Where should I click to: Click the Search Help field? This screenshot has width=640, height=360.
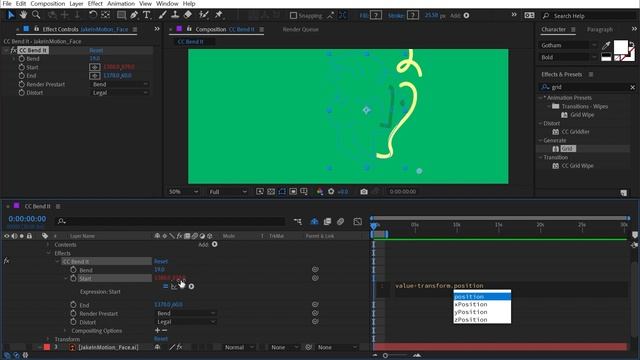589,16
